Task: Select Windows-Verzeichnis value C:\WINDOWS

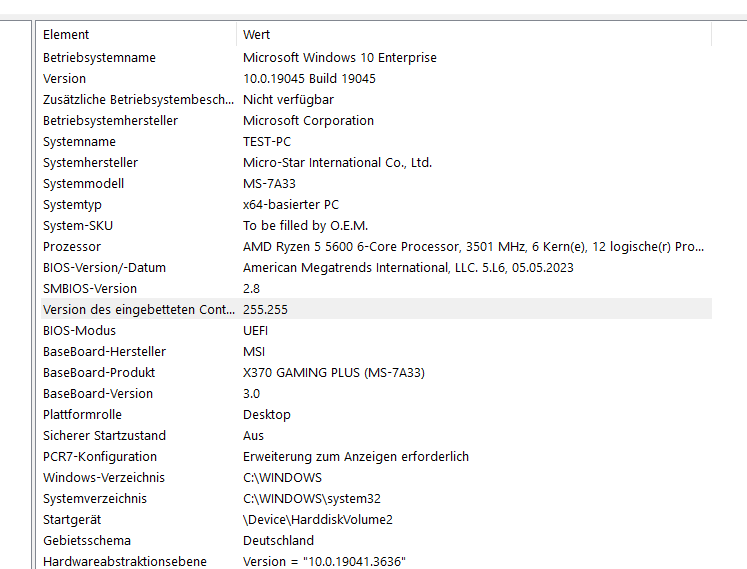Action: pyautogui.click(x=283, y=477)
